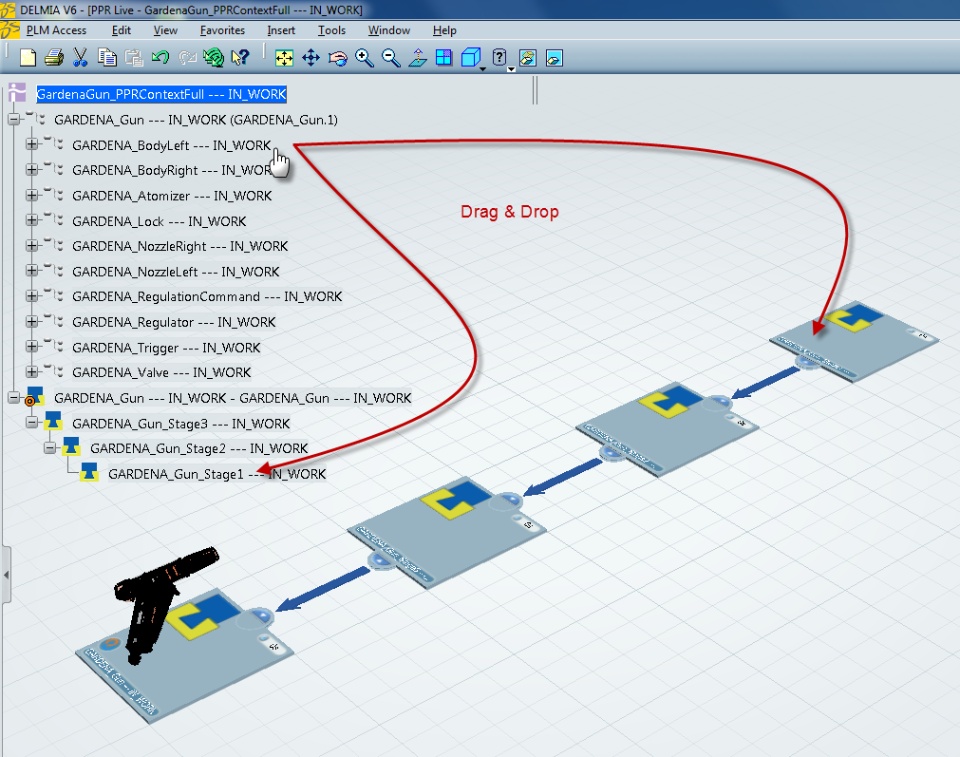Click the side panel expand arrow handle
The width and height of the screenshot is (960, 757).
pos(6,576)
